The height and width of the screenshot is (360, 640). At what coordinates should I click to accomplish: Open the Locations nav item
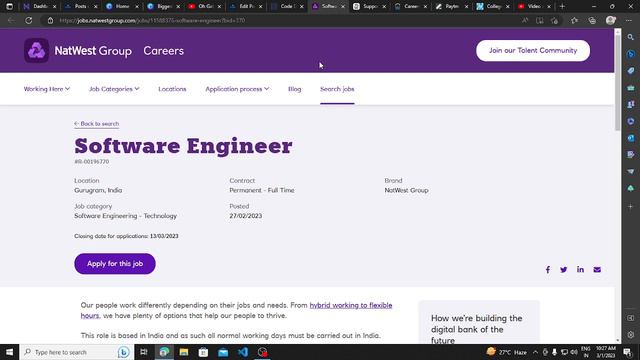[x=172, y=89]
